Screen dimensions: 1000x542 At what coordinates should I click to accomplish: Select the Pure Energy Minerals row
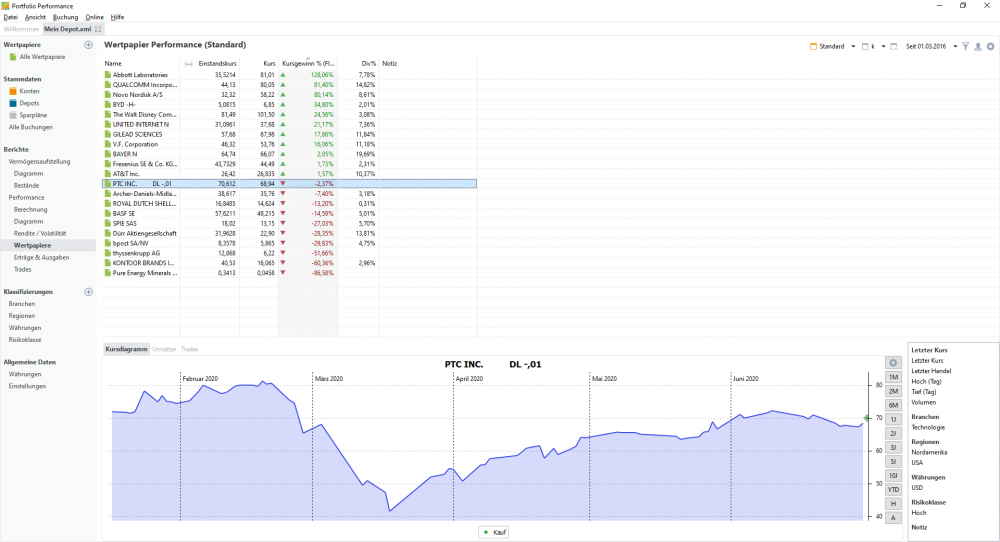290,273
